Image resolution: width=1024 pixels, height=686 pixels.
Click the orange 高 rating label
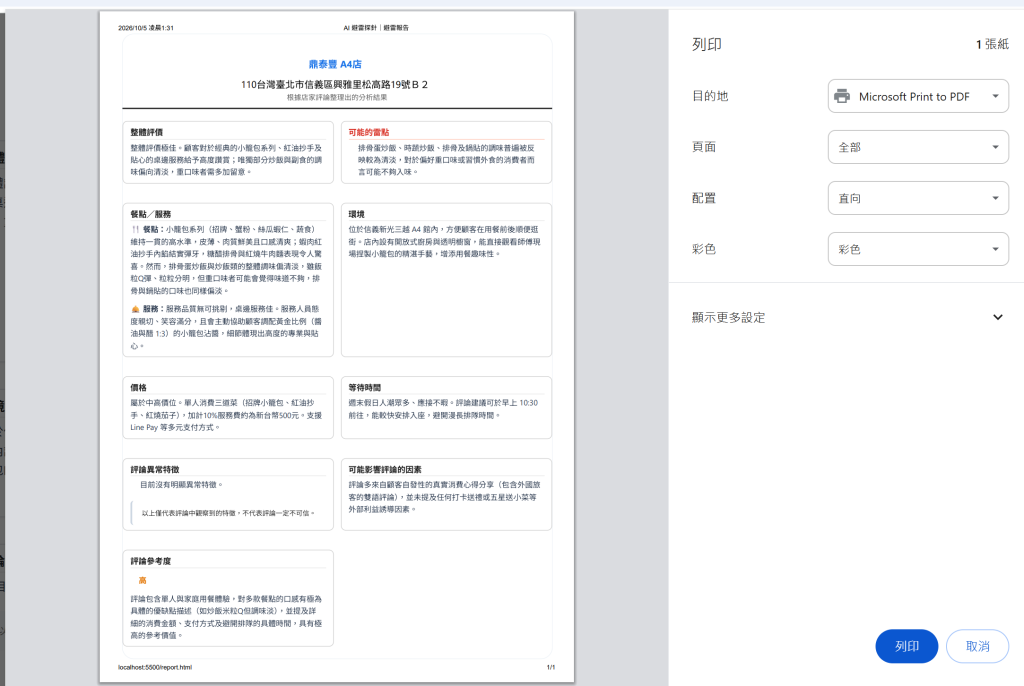click(x=142, y=580)
